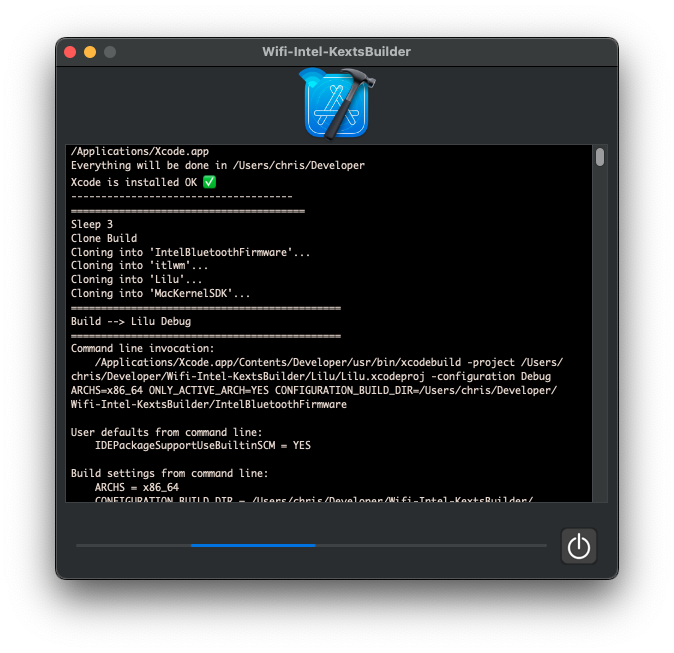Click the line '/Applications/Xcode.app'
674x653 pixels.
click(140, 151)
